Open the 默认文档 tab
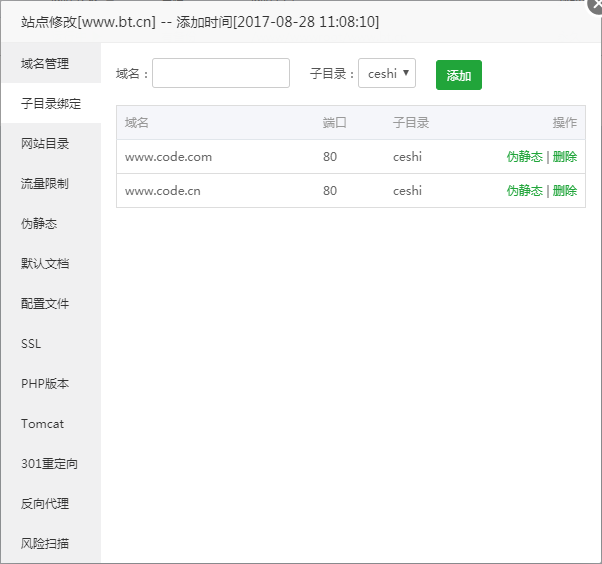The height and width of the screenshot is (564, 602). (x=46, y=264)
